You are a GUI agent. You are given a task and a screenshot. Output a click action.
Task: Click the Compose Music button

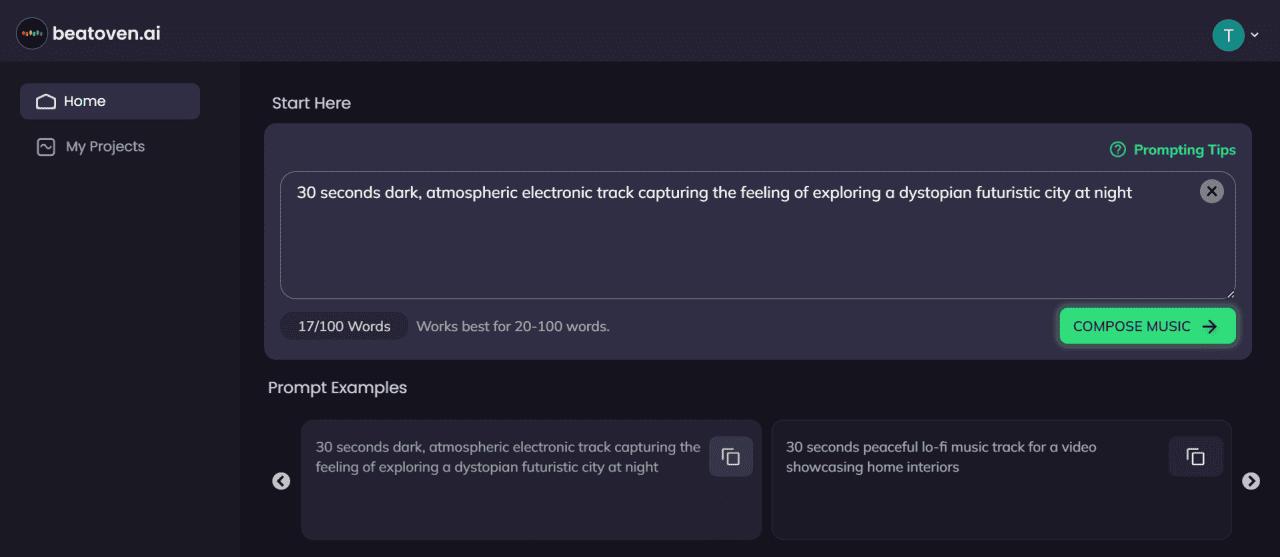pyautogui.click(x=1147, y=326)
